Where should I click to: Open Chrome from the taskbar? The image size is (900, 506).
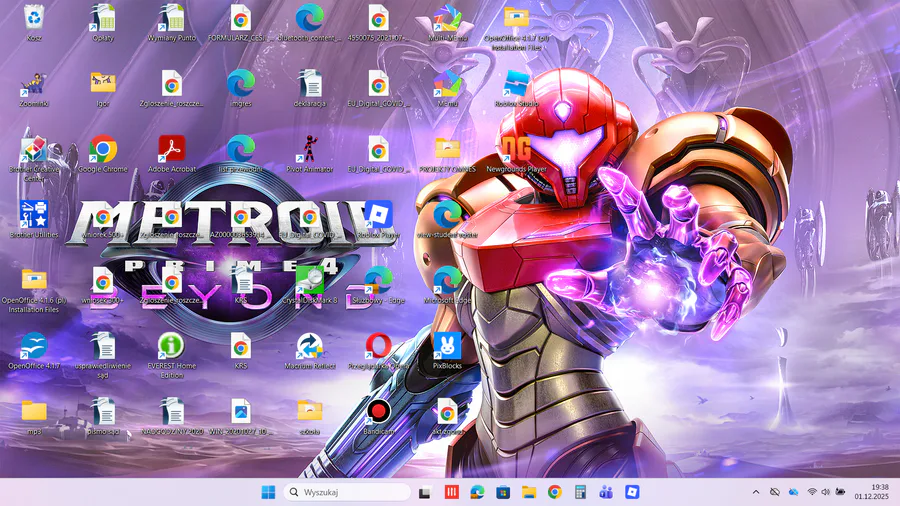pyautogui.click(x=554, y=492)
